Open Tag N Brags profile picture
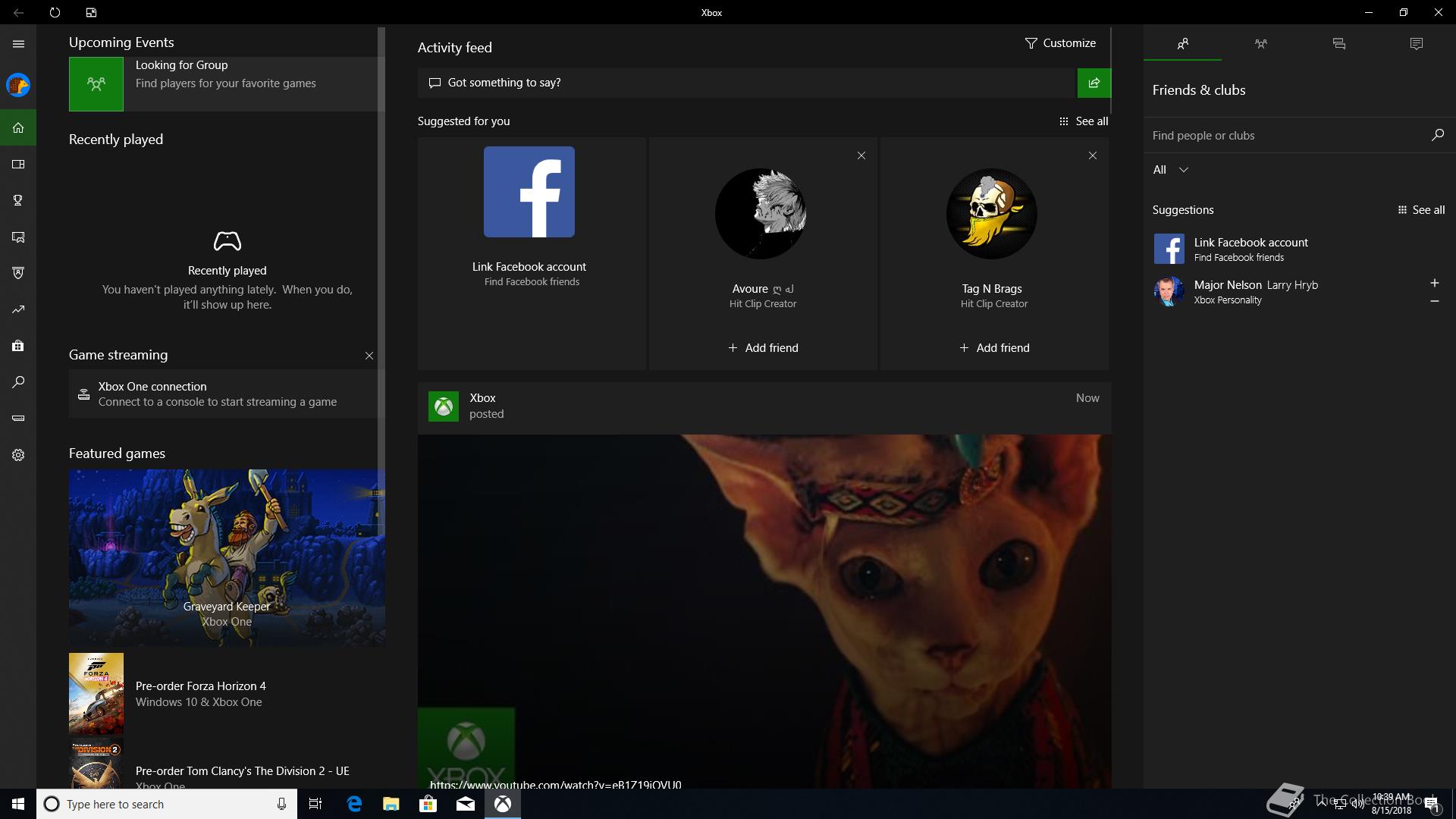The width and height of the screenshot is (1456, 819). [992, 213]
